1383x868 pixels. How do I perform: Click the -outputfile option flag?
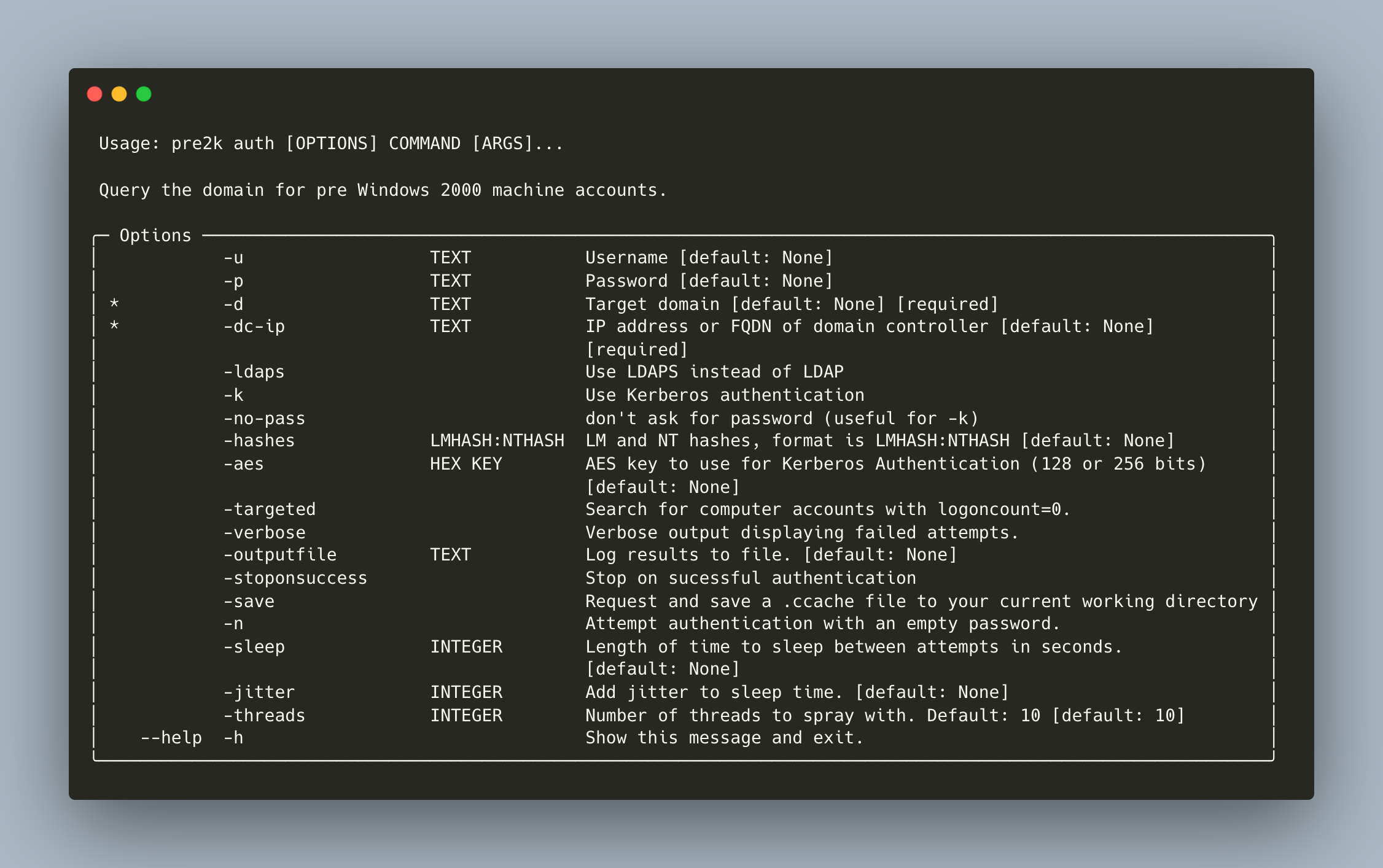coord(279,554)
